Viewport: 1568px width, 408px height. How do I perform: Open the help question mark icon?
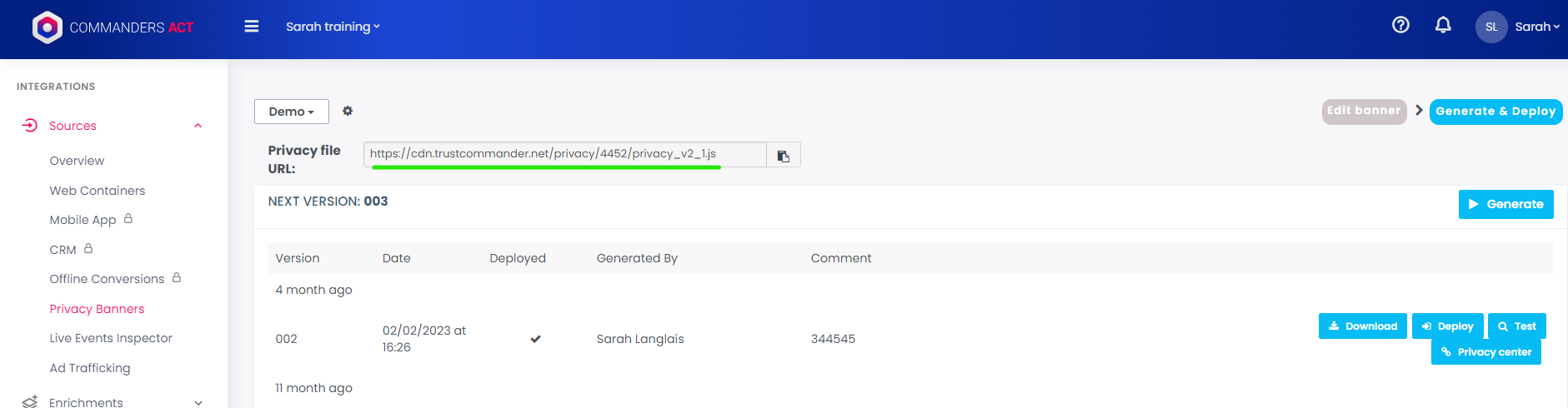click(1400, 25)
